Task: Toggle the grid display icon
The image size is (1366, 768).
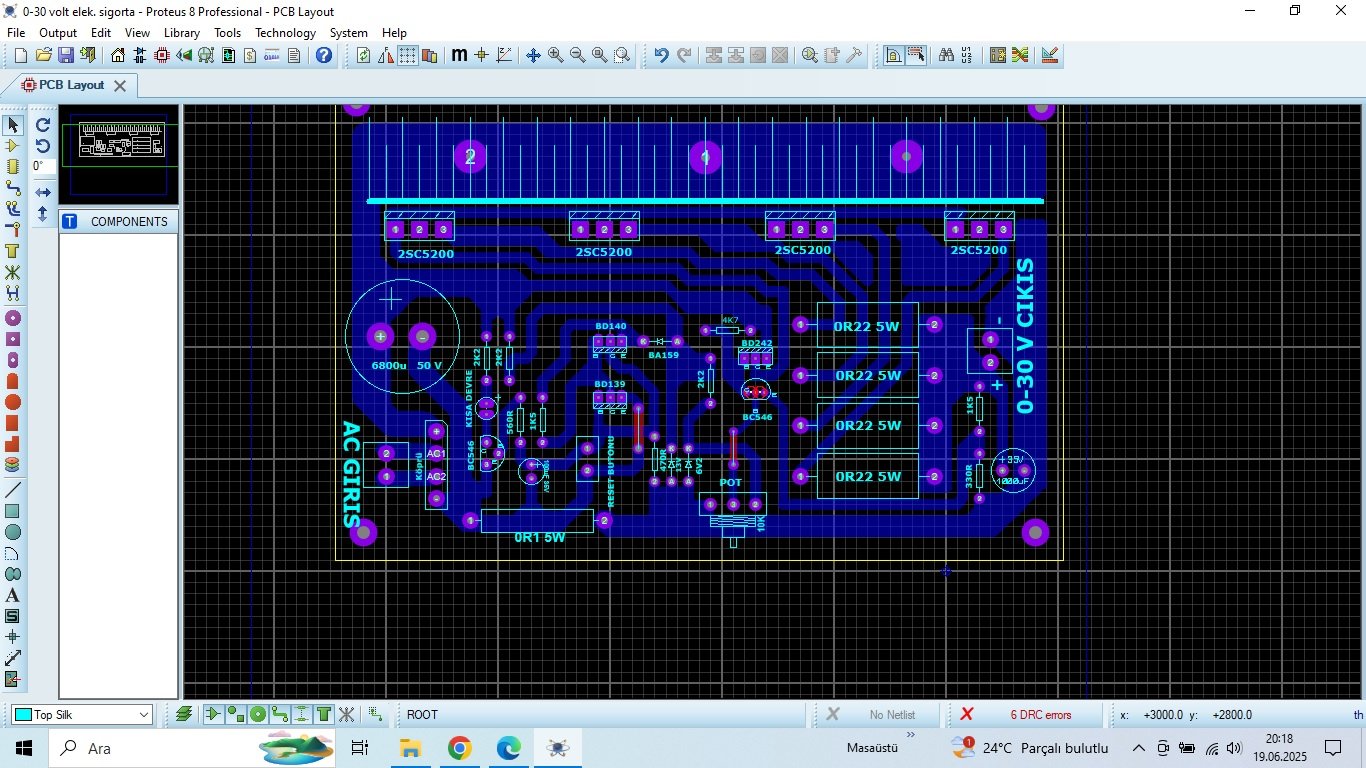Action: pyautogui.click(x=408, y=55)
